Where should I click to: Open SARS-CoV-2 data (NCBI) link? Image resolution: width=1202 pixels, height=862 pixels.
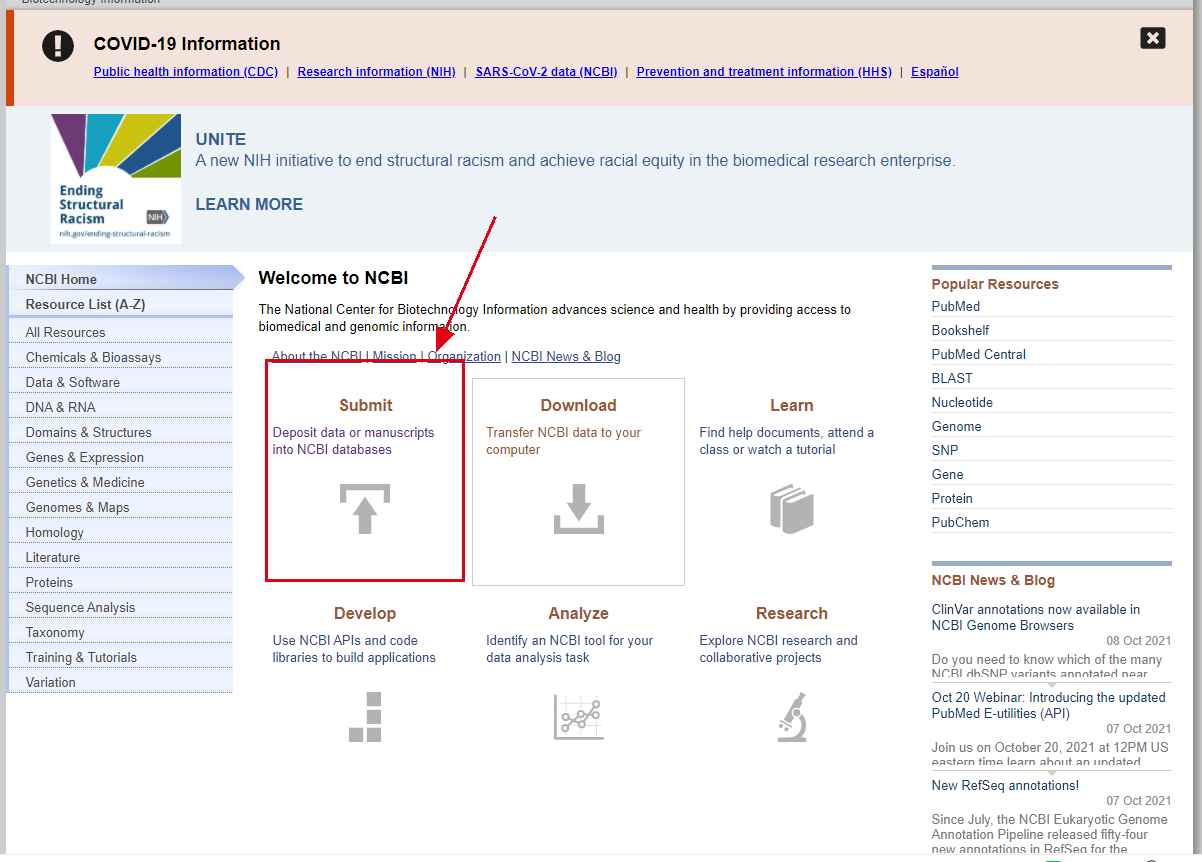coord(546,72)
